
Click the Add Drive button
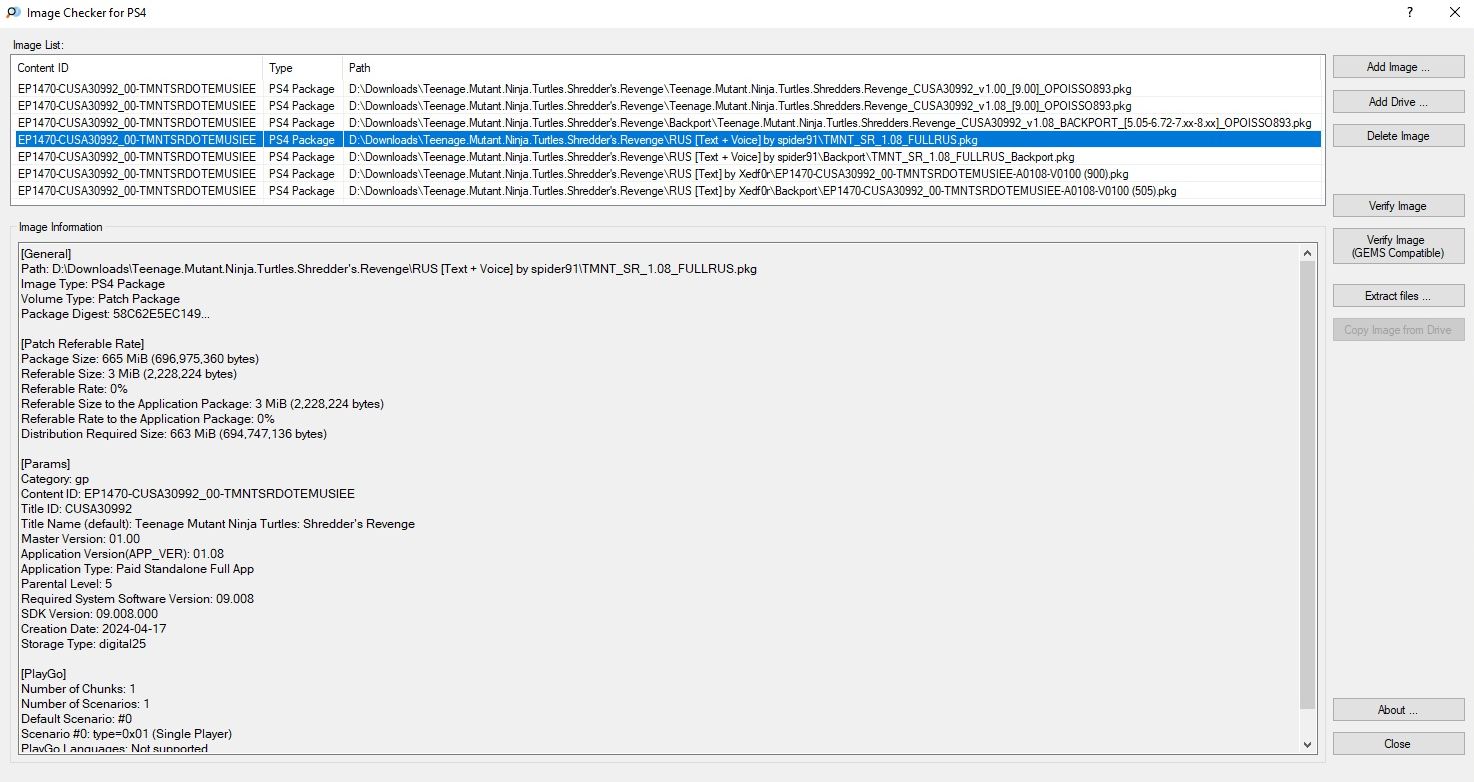(x=1398, y=102)
